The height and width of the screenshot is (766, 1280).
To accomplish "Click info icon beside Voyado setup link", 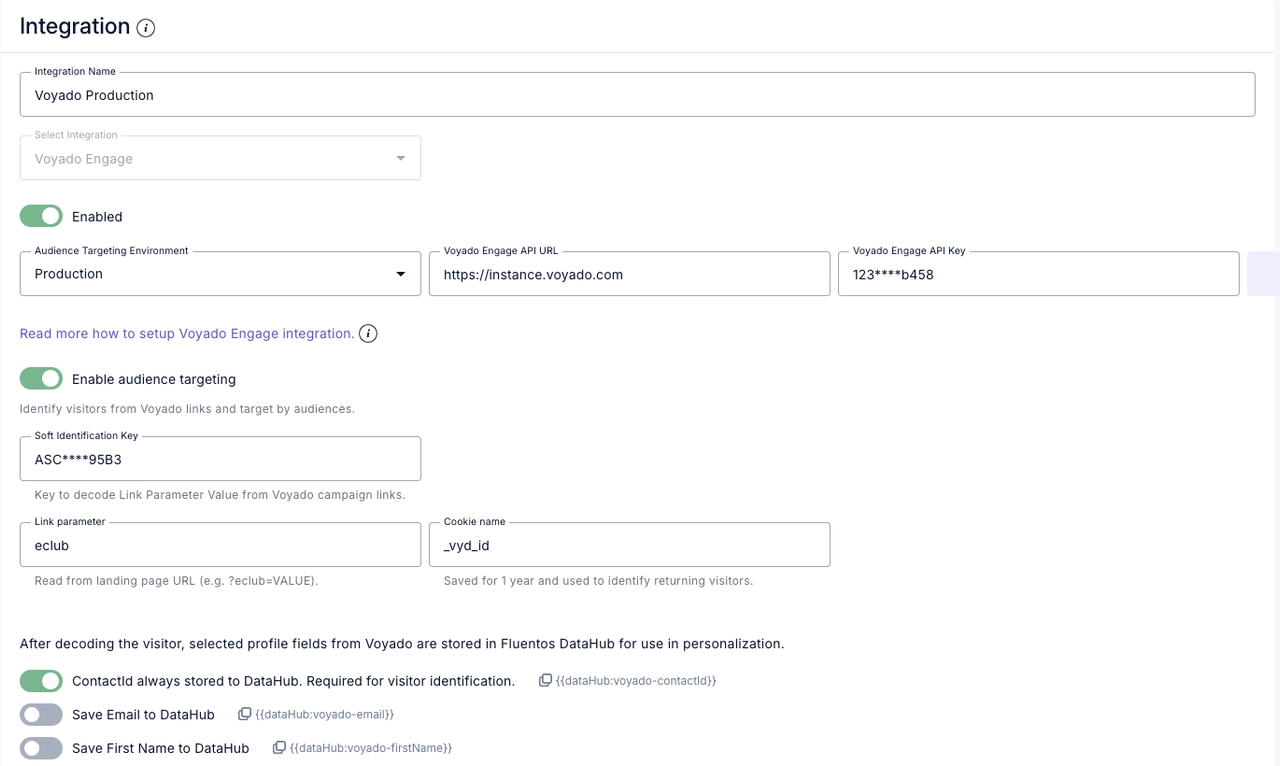I will (x=368, y=334).
